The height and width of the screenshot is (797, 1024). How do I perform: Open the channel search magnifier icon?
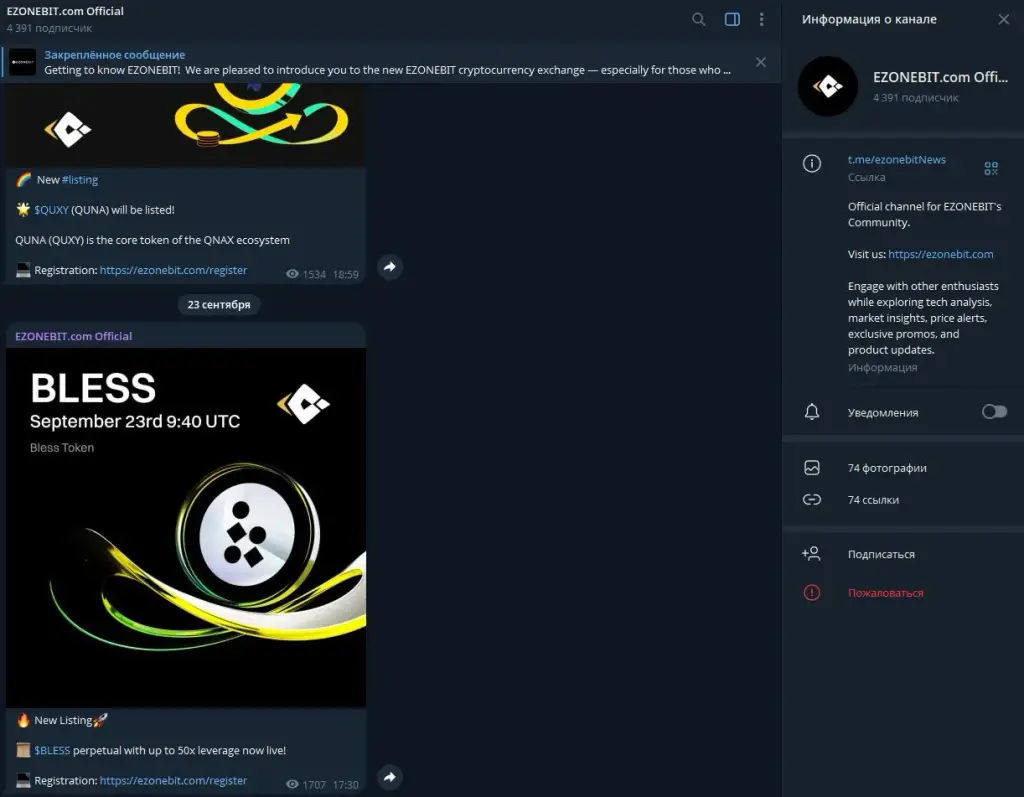[699, 20]
